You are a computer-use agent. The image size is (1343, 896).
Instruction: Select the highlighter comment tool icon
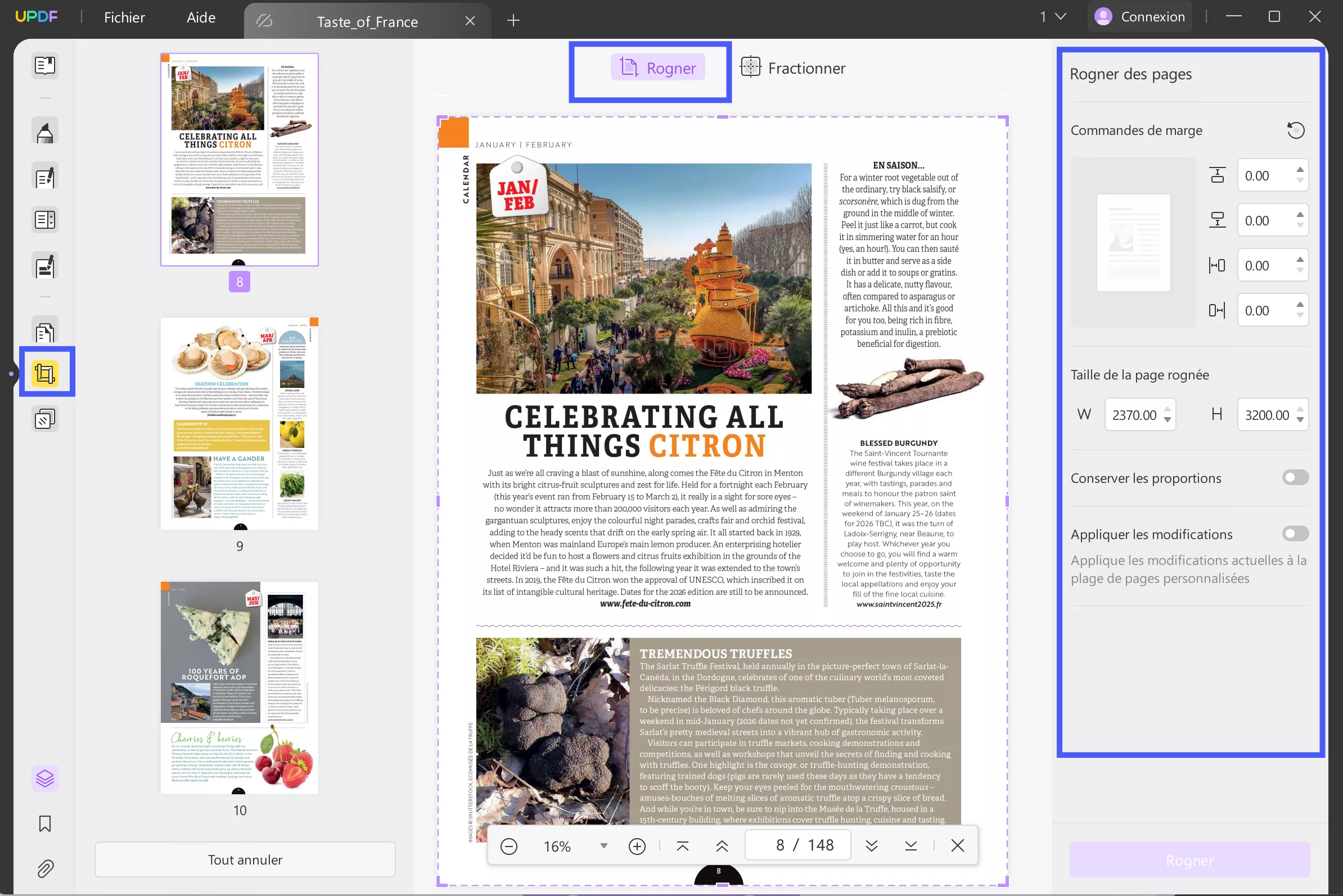tap(44, 133)
